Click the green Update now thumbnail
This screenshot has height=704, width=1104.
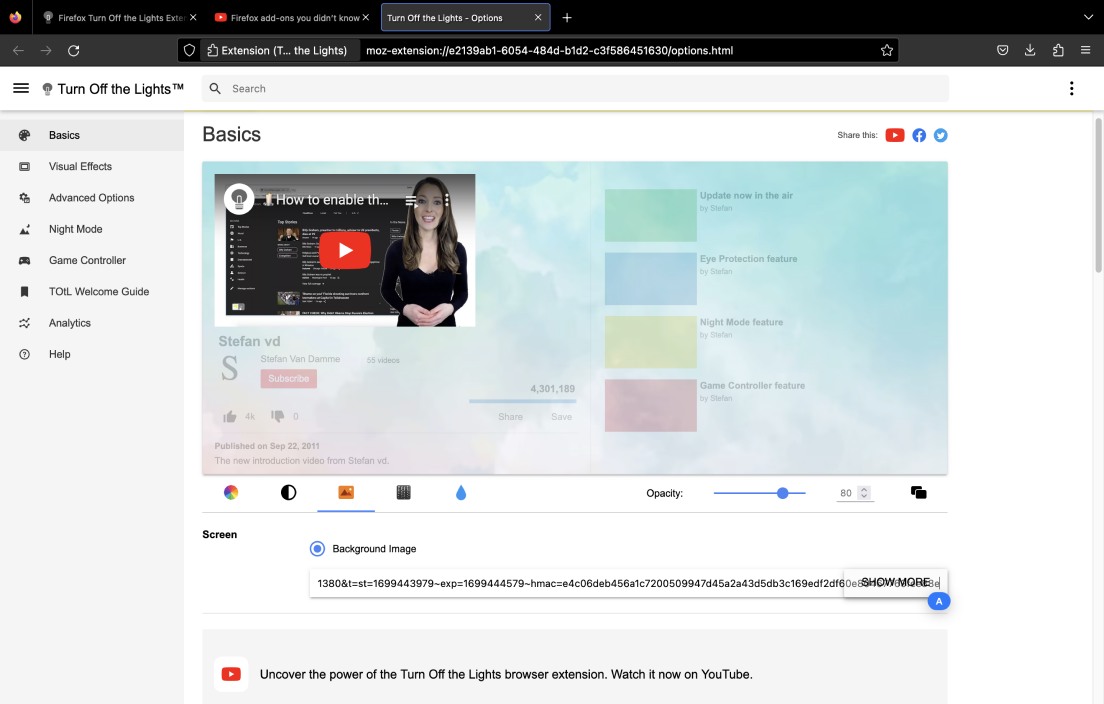click(651, 215)
